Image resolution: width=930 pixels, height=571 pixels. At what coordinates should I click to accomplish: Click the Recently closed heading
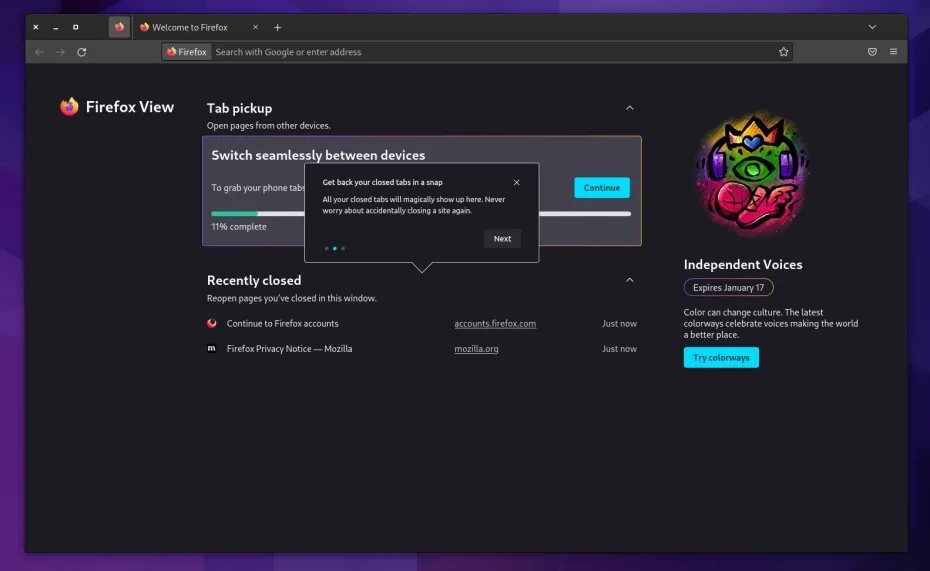click(254, 280)
